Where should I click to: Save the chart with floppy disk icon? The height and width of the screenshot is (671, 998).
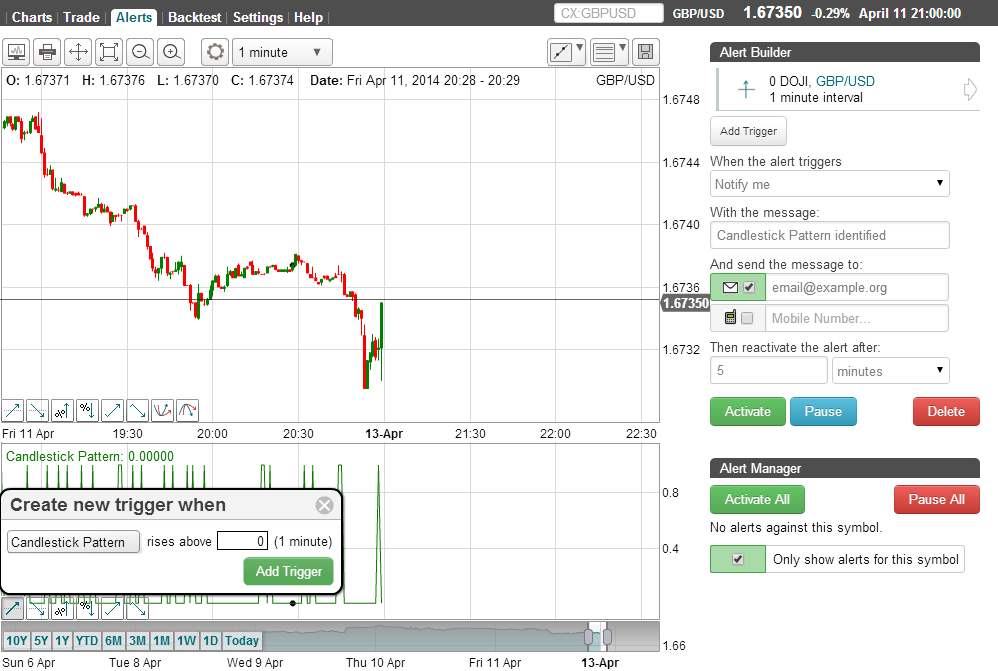645,52
